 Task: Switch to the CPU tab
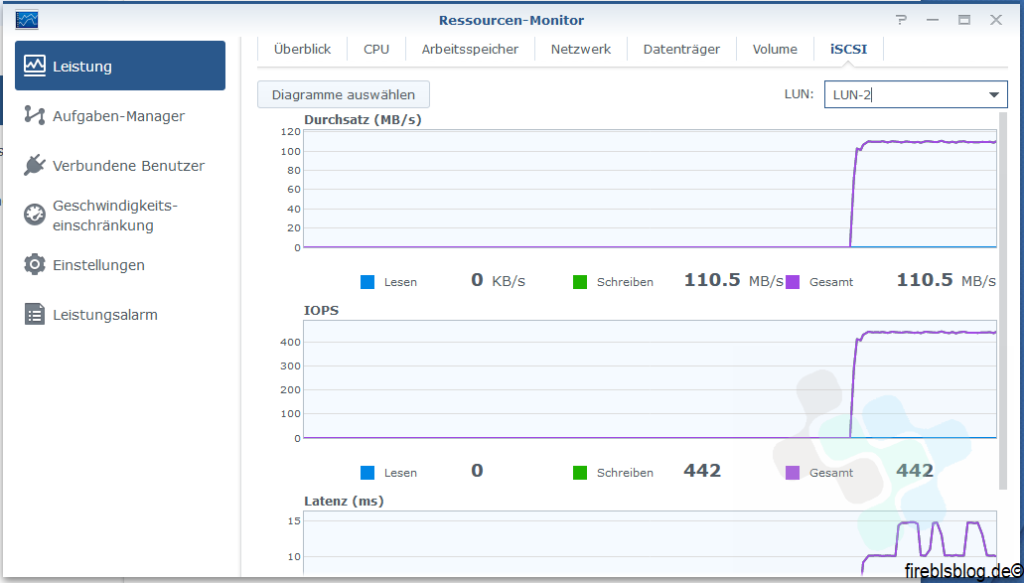click(x=376, y=49)
